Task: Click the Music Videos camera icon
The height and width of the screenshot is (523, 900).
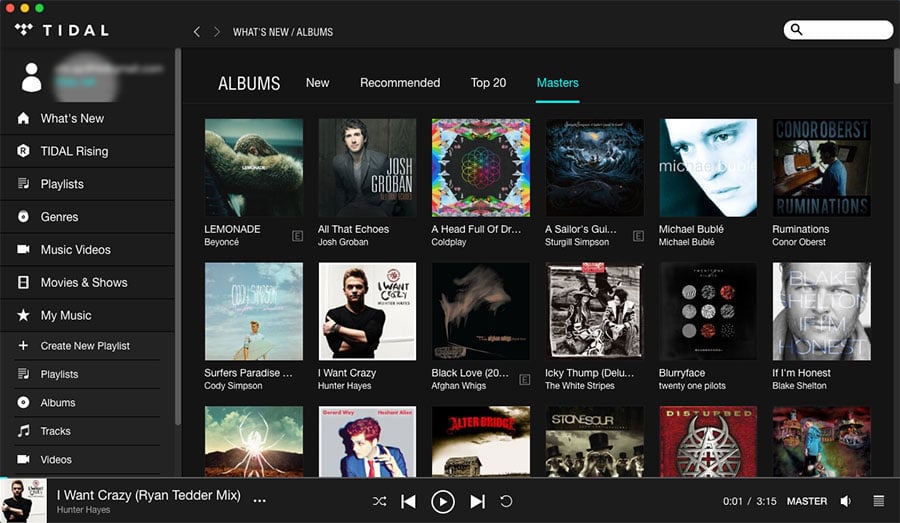Action: 23,249
